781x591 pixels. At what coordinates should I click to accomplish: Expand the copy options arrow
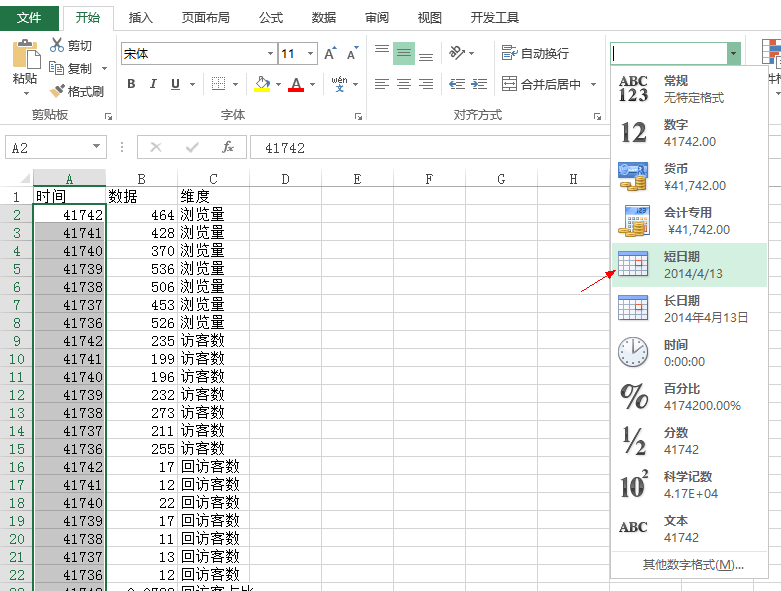[105, 68]
